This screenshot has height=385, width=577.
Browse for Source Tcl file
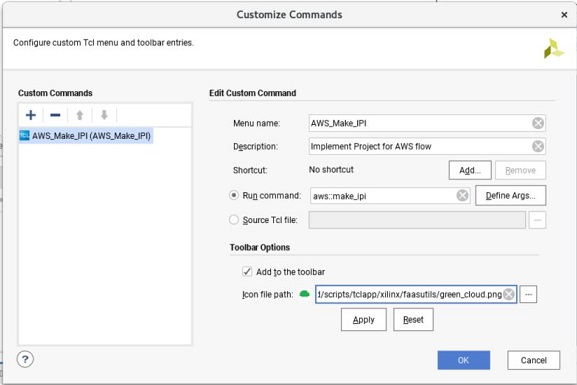pyautogui.click(x=537, y=220)
